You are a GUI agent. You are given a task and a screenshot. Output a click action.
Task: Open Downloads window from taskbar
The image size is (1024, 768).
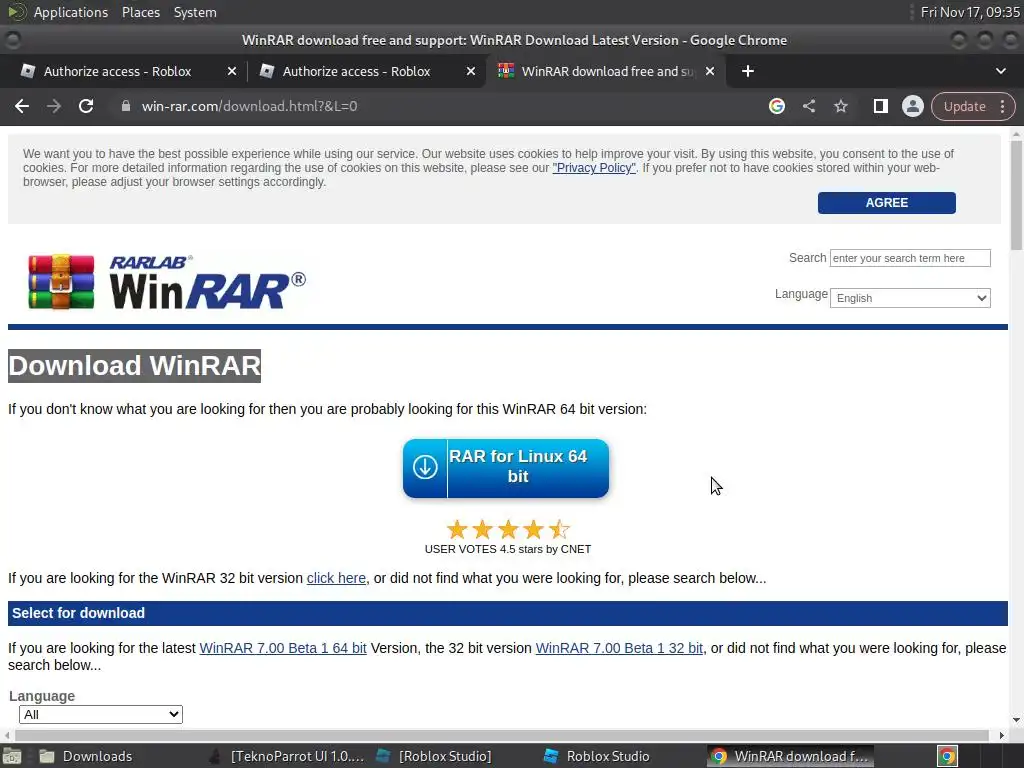coord(85,756)
